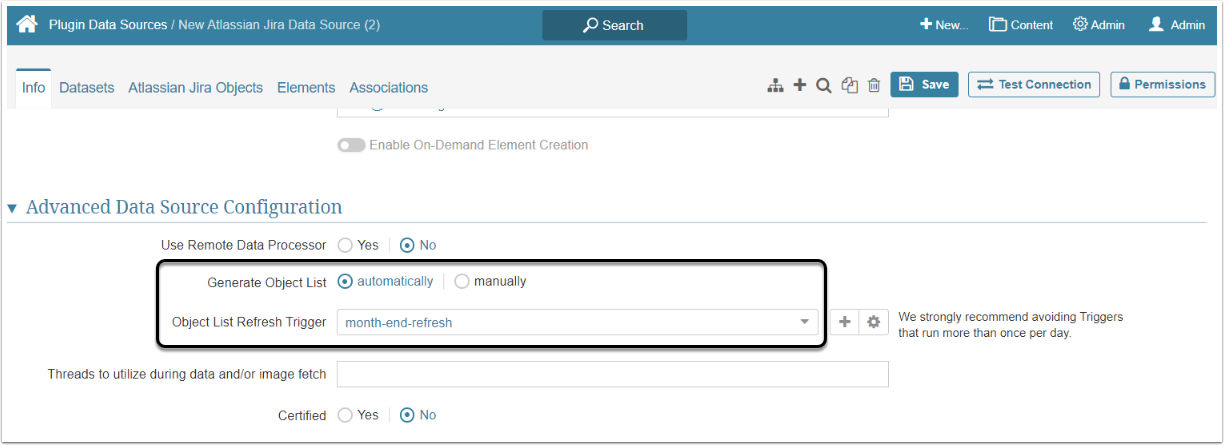Image resolution: width=1224 pixels, height=445 pixels.
Task: Set Use Remote Data Processor to Yes
Action: click(x=345, y=245)
